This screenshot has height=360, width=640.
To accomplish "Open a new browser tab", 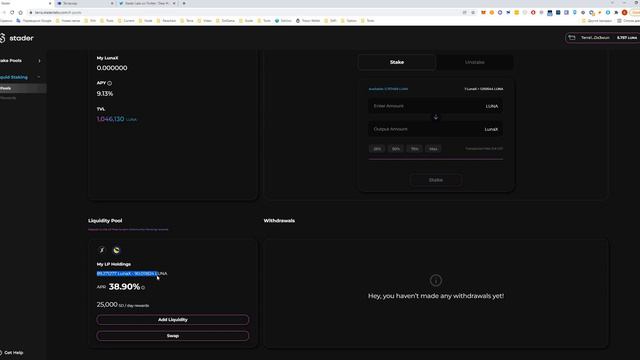I will tap(184, 3).
